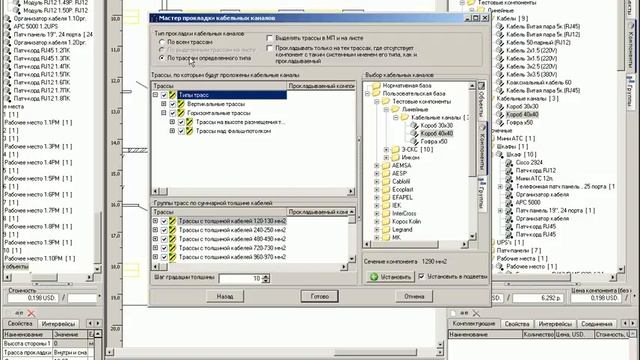Click the Кабель 50 парный (RJ12) icon in right panel
The height and width of the screenshot is (360, 640).
point(500,42)
